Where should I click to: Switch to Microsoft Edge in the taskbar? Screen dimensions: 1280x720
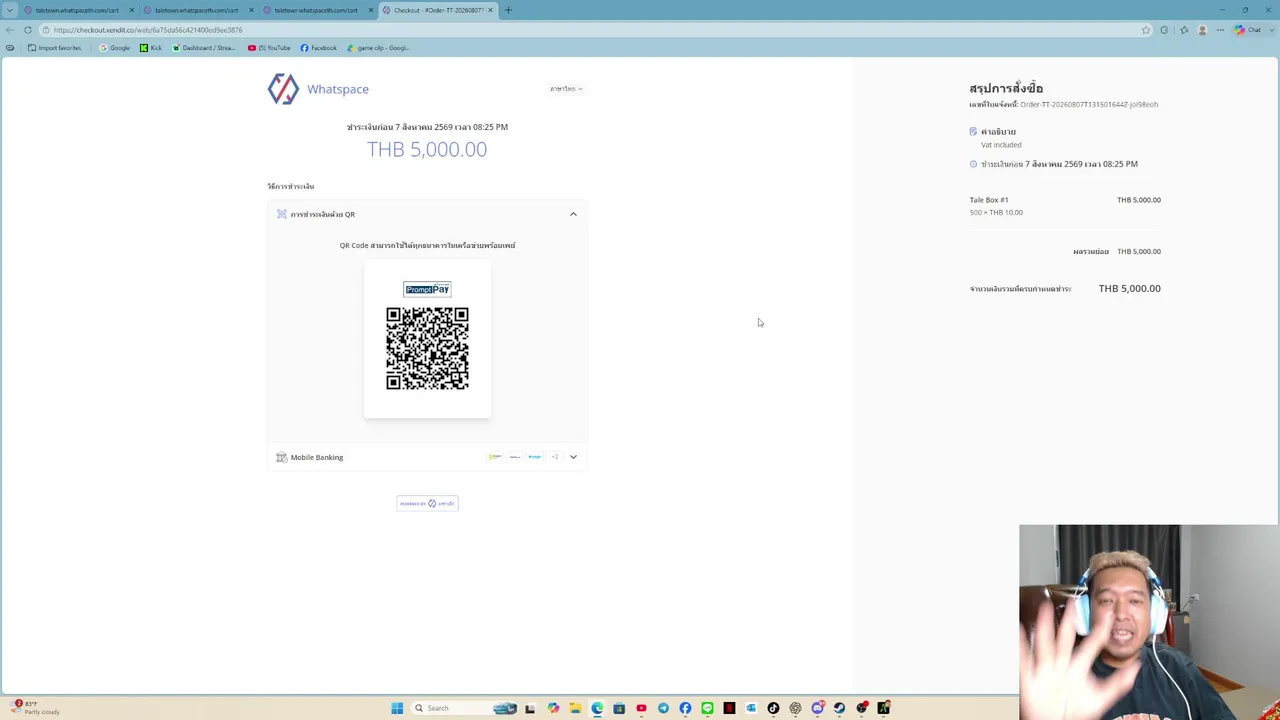(597, 708)
